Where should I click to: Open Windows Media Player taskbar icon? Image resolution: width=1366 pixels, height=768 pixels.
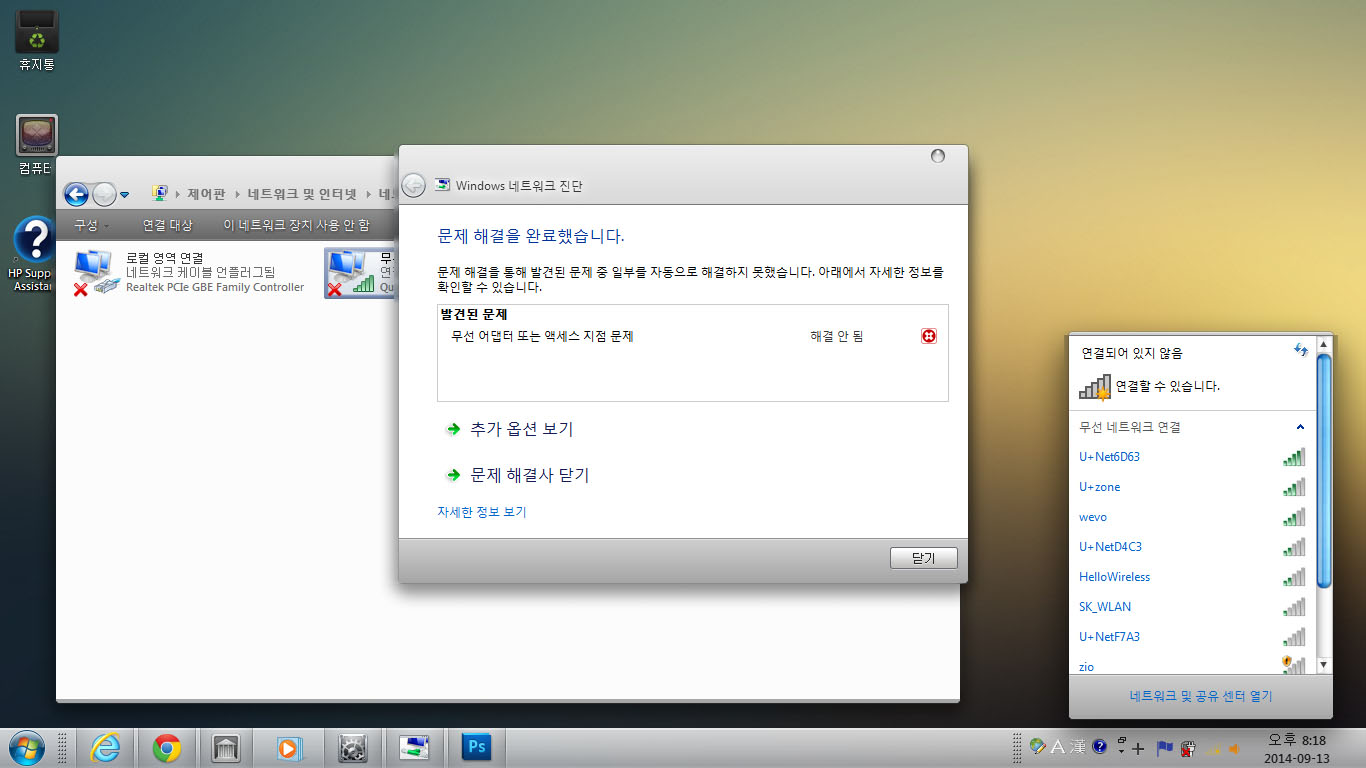point(288,747)
